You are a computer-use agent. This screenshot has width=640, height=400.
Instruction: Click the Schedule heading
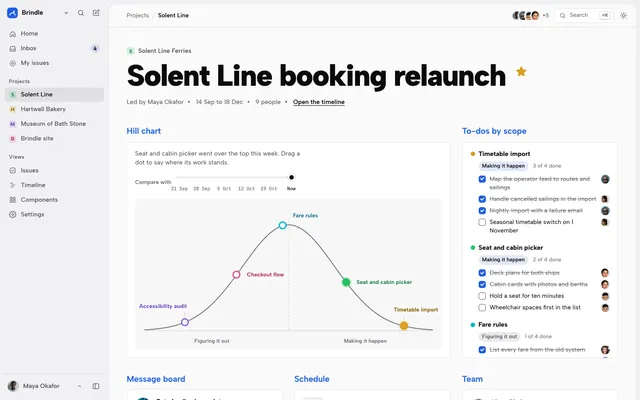[312, 379]
